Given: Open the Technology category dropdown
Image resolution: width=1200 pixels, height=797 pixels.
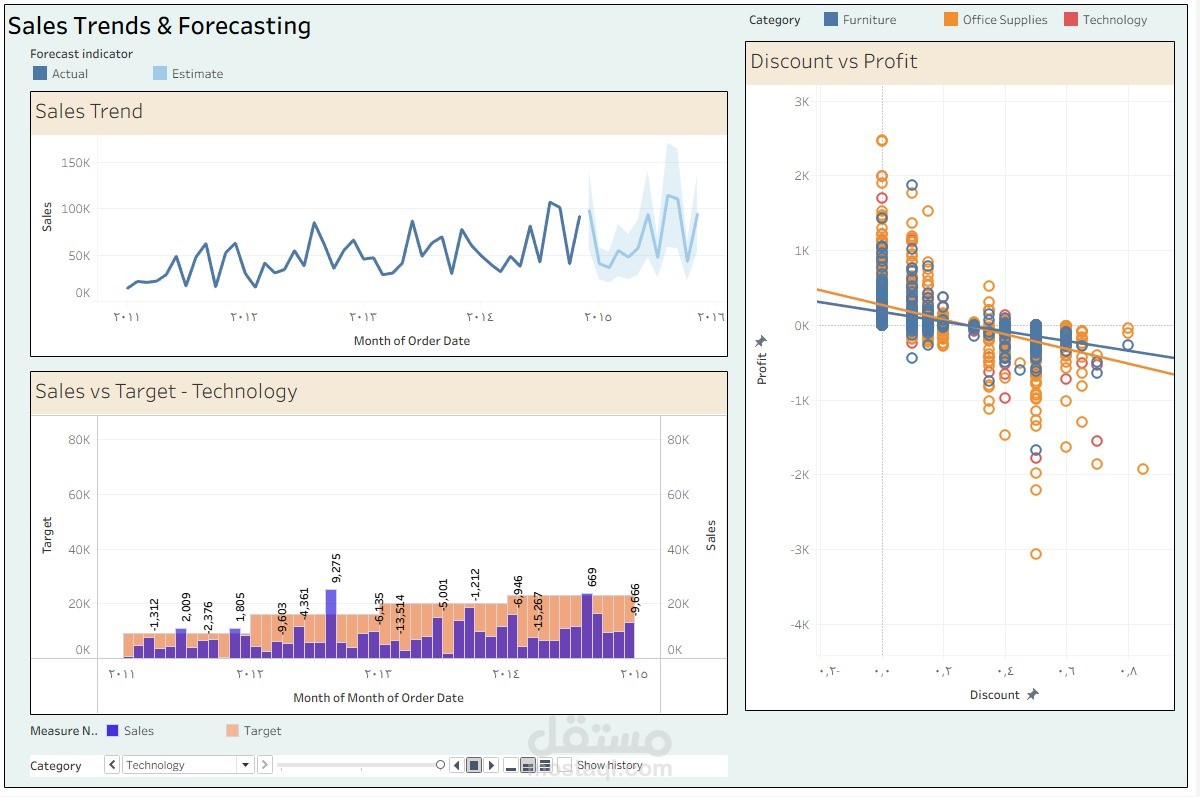Looking at the screenshot, I should 245,764.
